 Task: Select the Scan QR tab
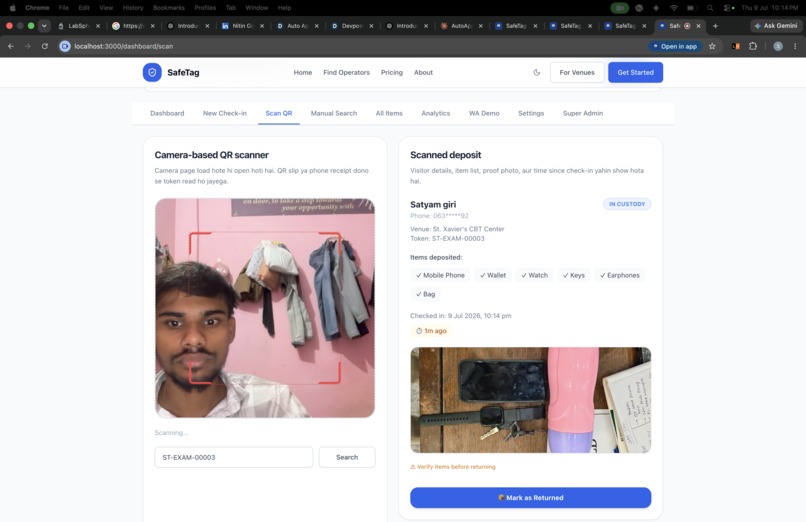point(279,113)
